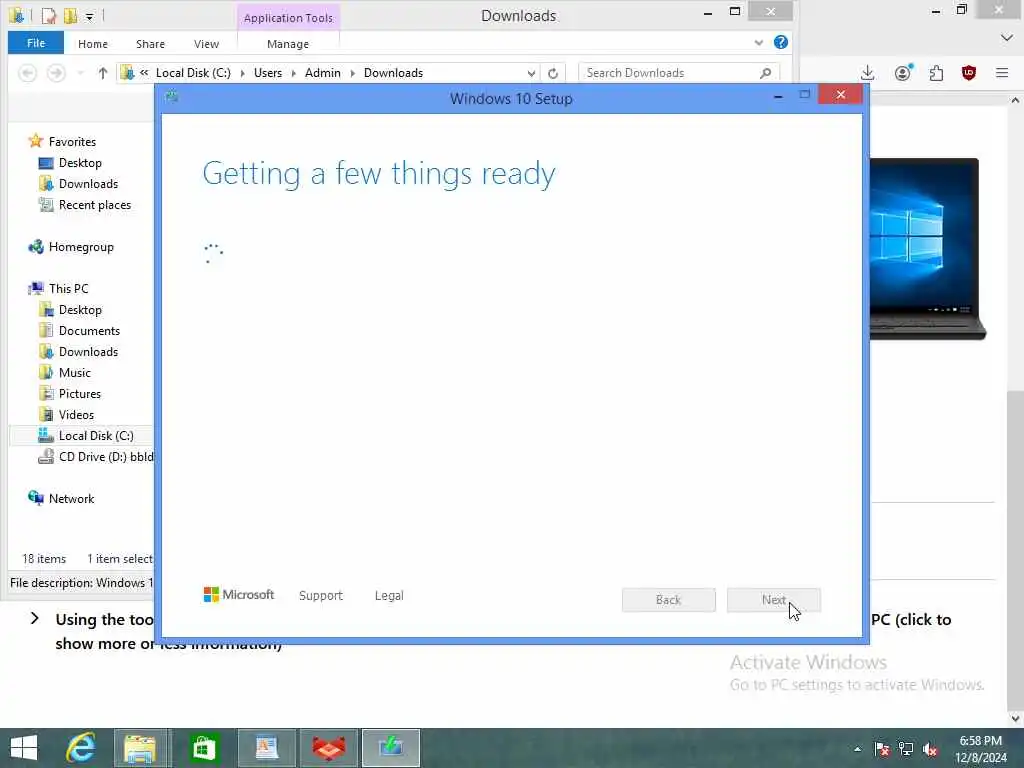1024x768 pixels.
Task: Click the taskbar clock and date
Action: tap(981, 749)
